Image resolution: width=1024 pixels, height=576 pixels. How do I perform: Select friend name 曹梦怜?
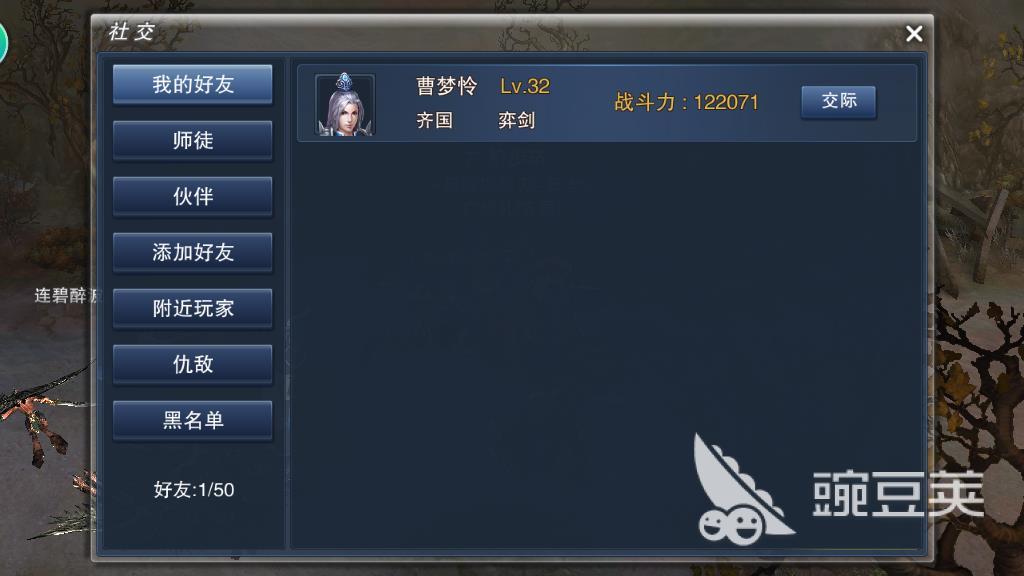[x=447, y=86]
